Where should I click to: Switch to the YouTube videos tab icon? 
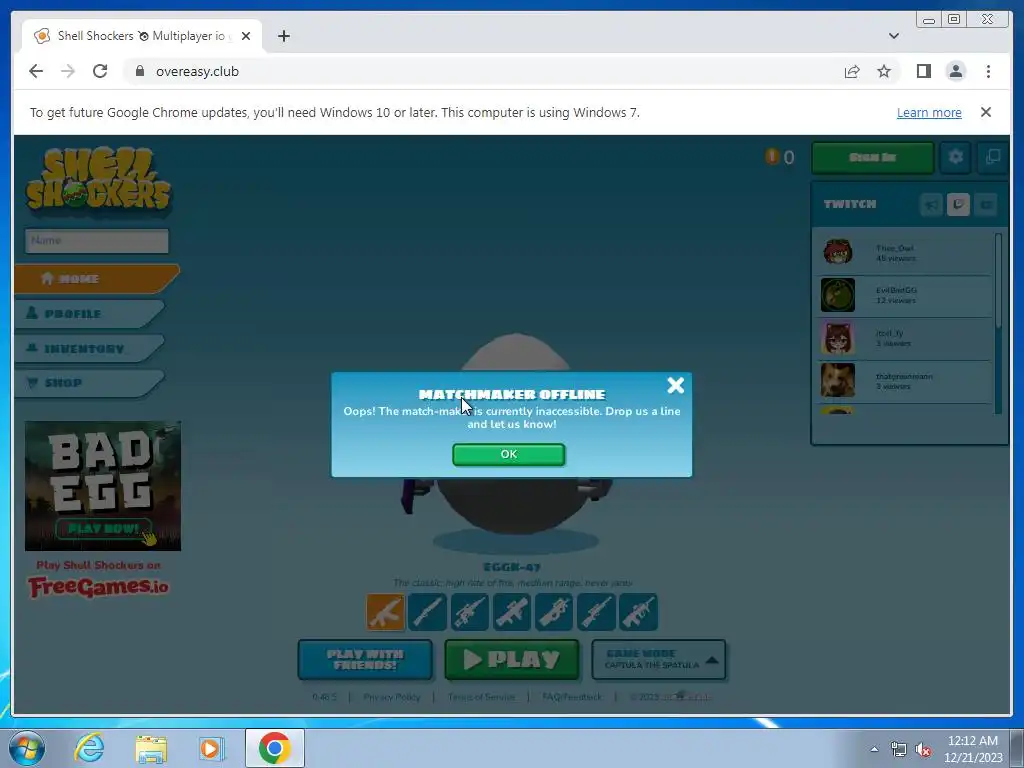tap(985, 205)
